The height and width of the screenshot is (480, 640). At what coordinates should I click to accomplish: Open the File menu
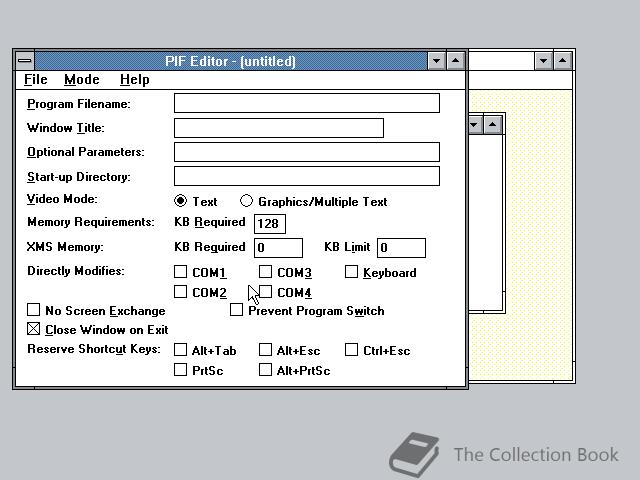coord(36,80)
